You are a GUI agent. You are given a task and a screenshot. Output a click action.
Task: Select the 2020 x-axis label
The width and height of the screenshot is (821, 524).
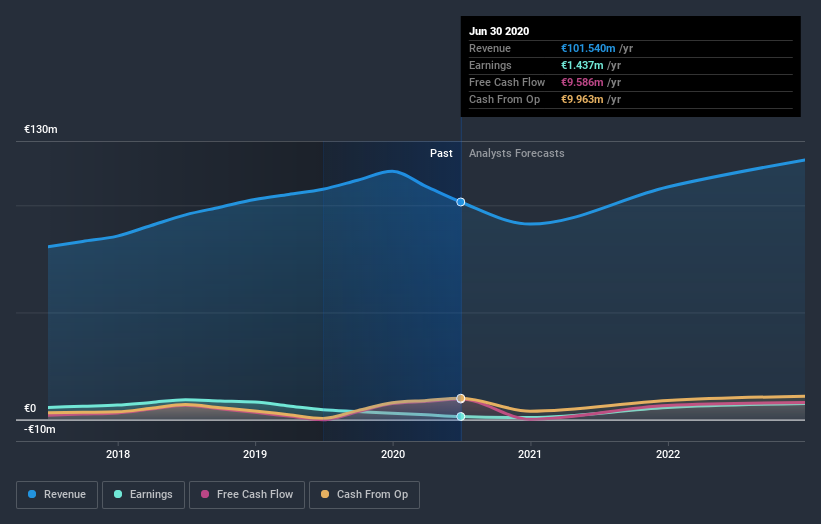tap(393, 454)
